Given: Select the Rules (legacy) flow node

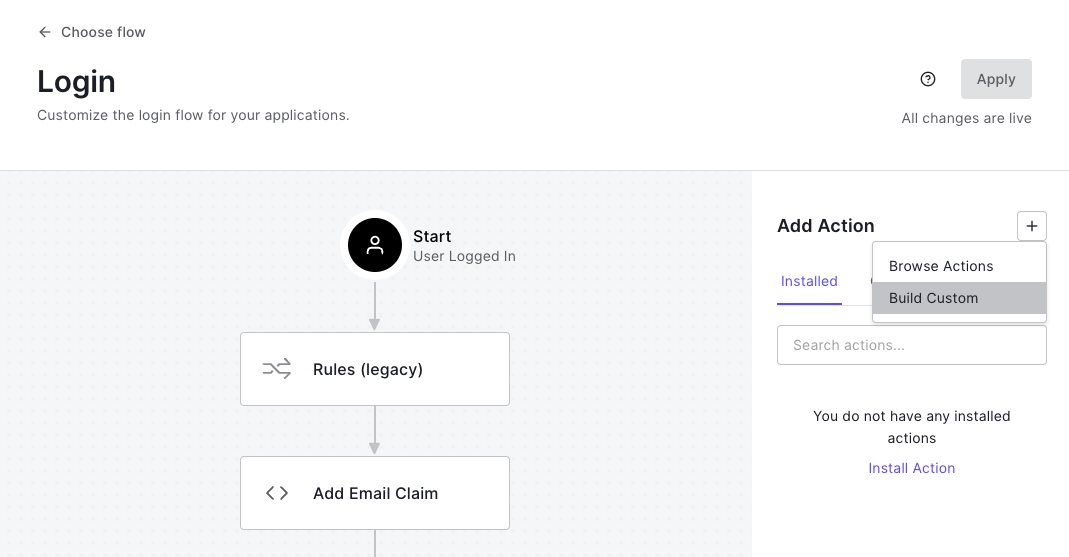Looking at the screenshot, I should (x=374, y=369).
